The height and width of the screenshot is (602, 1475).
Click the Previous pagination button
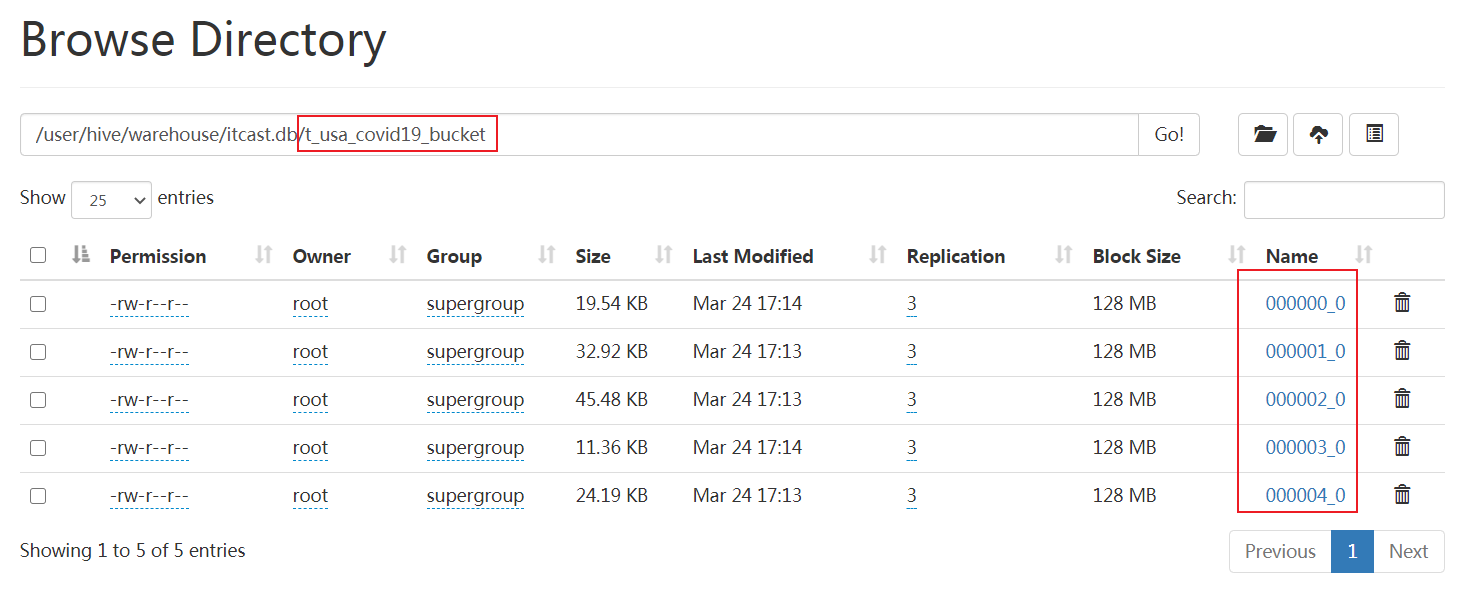click(1280, 551)
